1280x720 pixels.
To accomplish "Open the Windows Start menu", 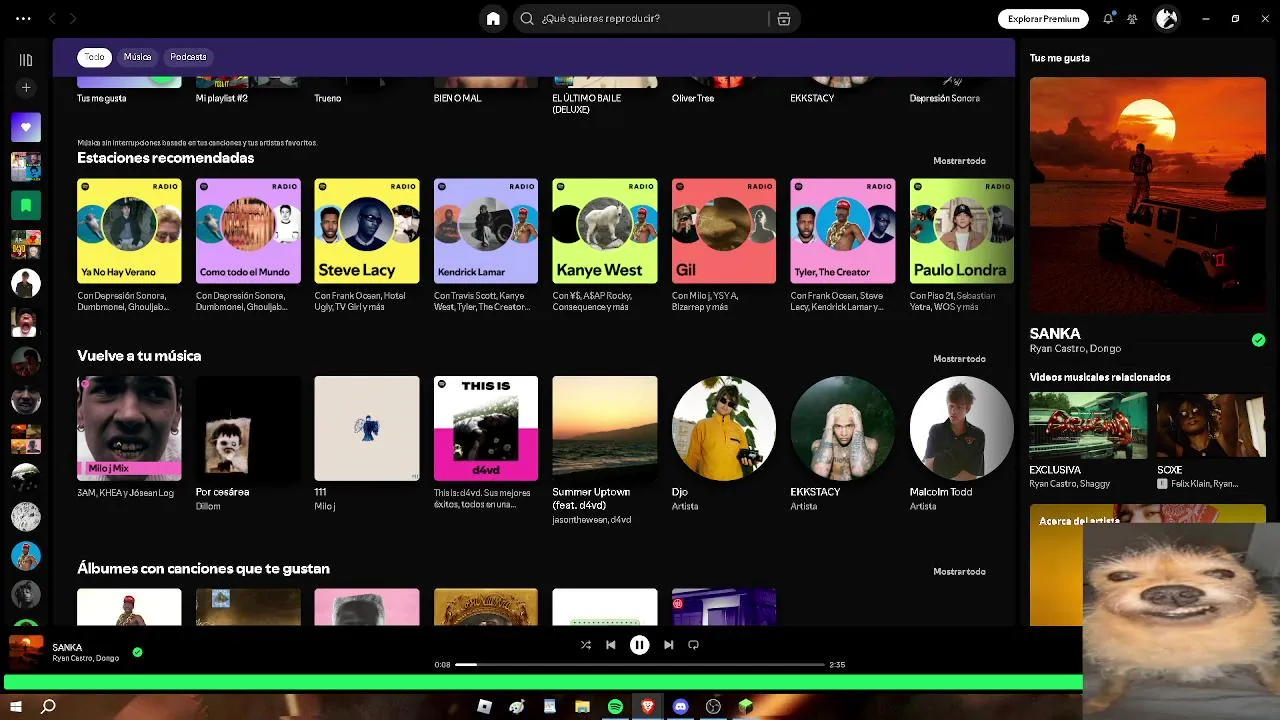I will coord(16,707).
